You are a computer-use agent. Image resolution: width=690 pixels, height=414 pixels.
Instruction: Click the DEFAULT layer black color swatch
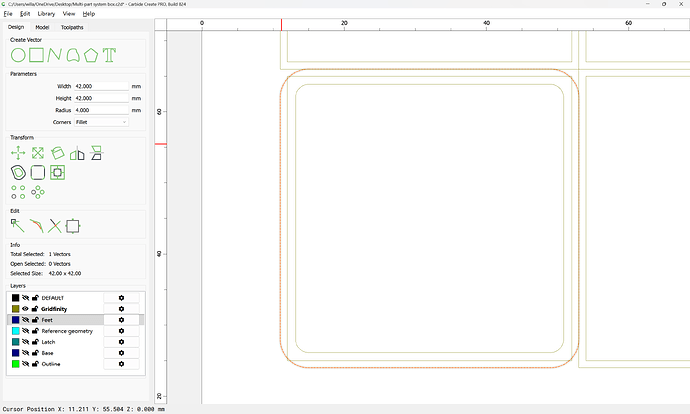pyautogui.click(x=15, y=298)
